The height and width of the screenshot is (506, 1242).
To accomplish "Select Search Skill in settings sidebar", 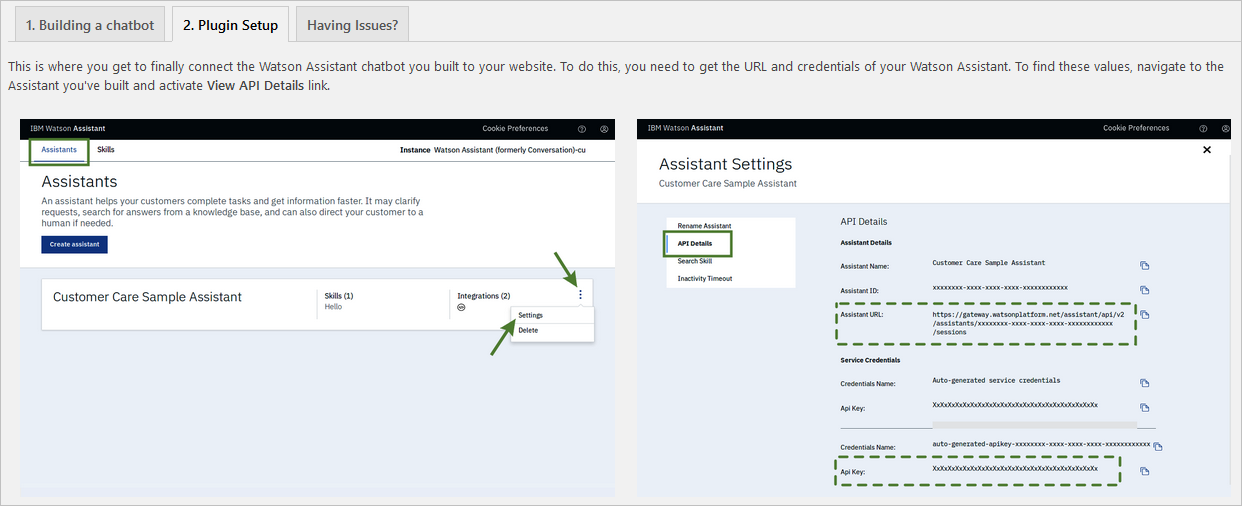I will coord(695,261).
